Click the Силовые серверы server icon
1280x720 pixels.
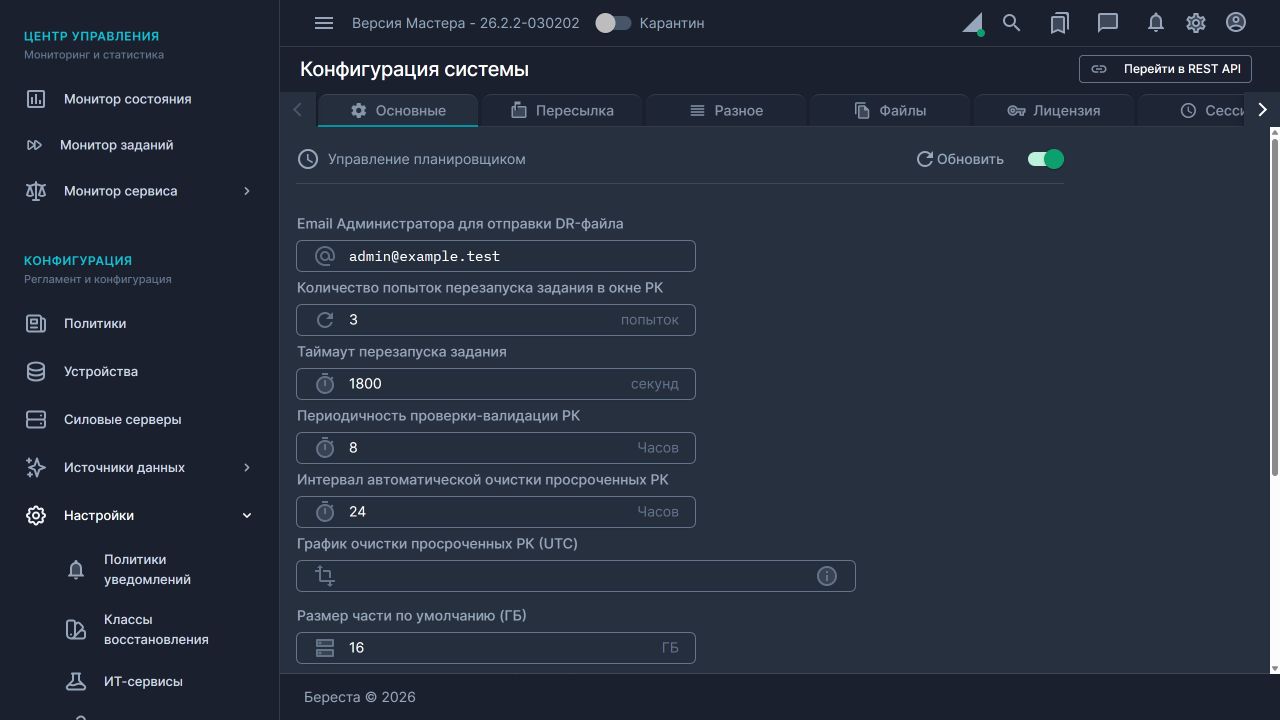point(36,419)
